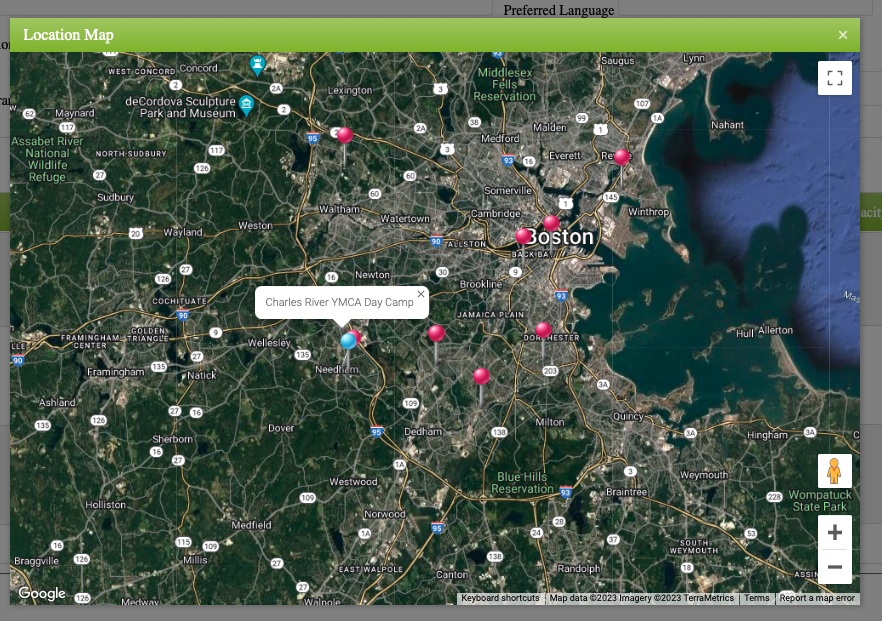This screenshot has height=621, width=882.
Task: Click the red pin north of Boston label
Action: (551, 223)
